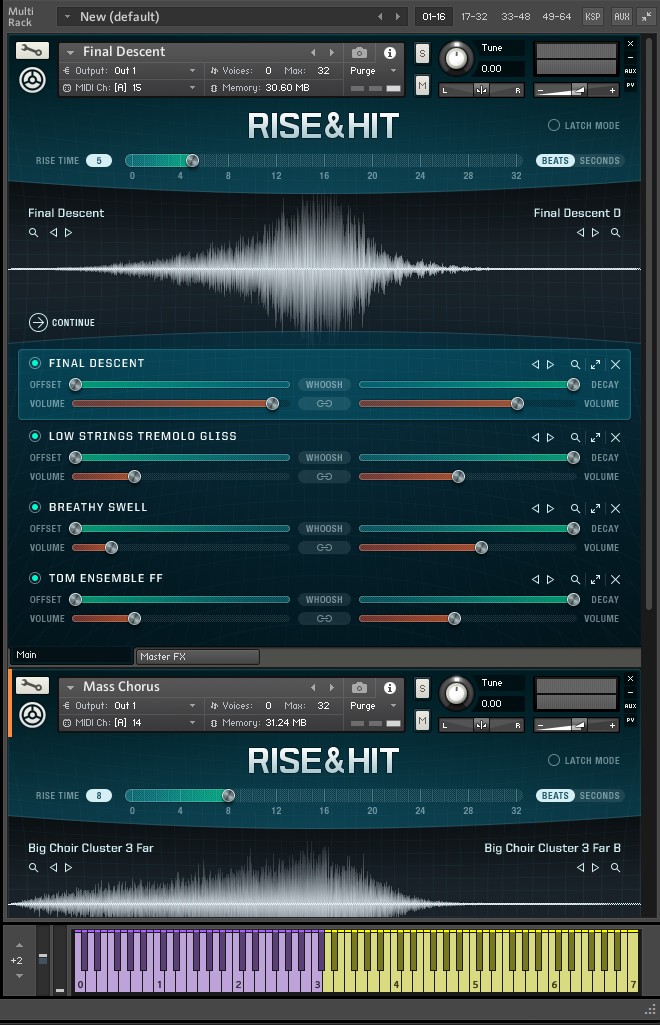Open info icon in Final Descent header

(x=389, y=52)
